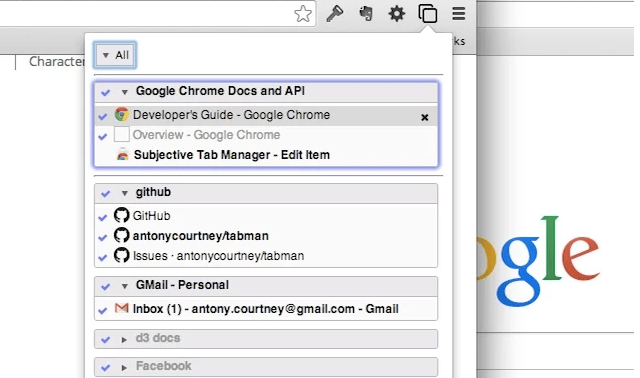This screenshot has height=378, width=640.
Task: Collapse the github window group
Action: click(124, 193)
